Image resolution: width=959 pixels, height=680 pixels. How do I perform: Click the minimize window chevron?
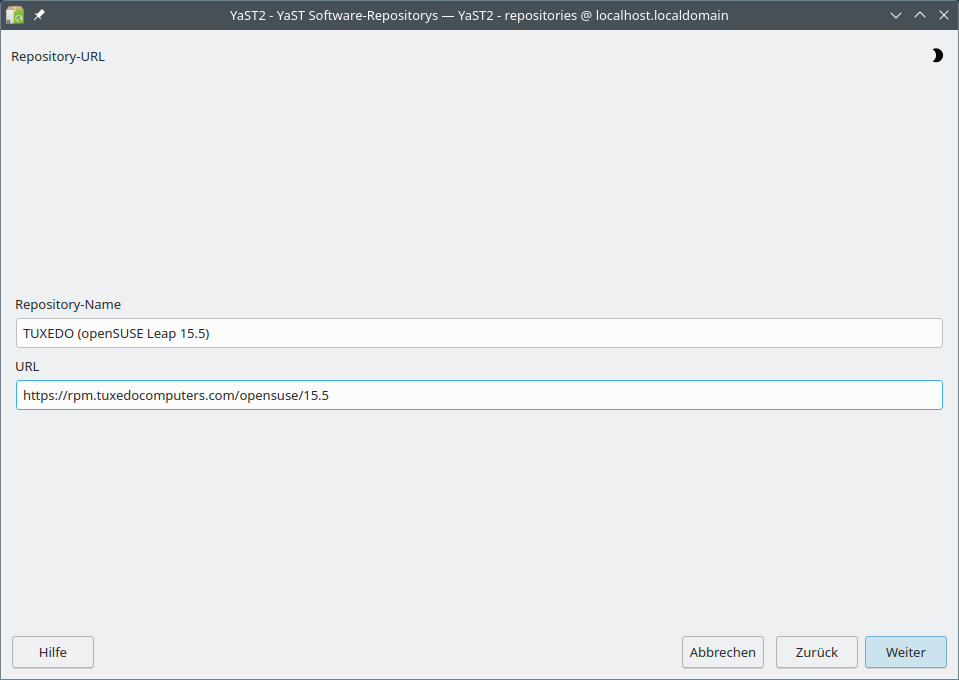[x=896, y=15]
